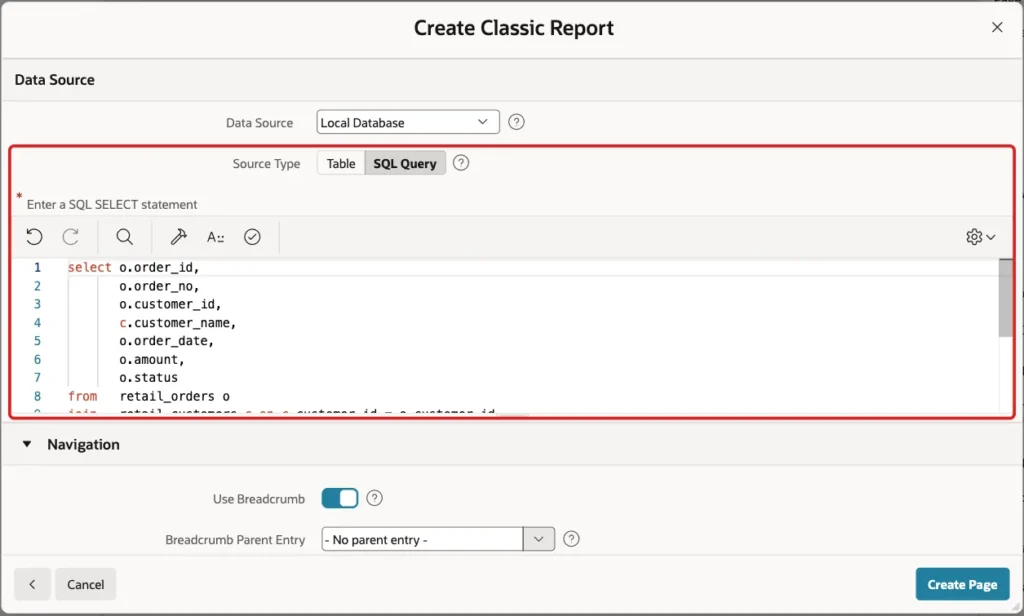The width and height of the screenshot is (1024, 616).
Task: Click the autocomplete A:: icon
Action: pos(216,237)
